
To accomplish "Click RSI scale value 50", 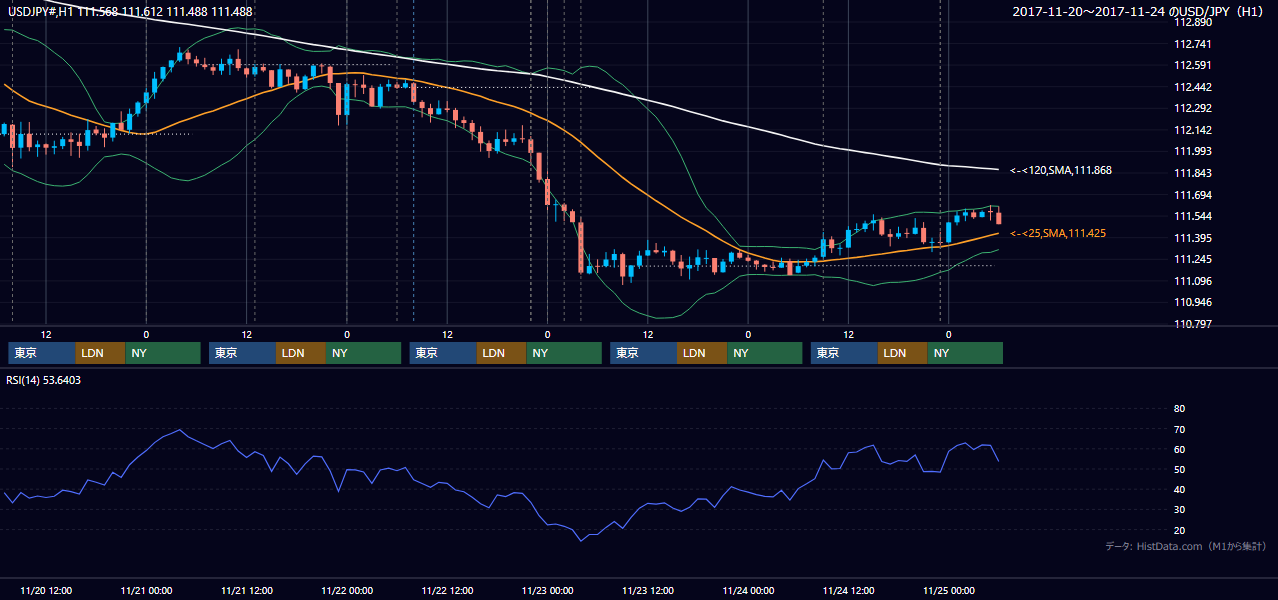I will click(1179, 469).
